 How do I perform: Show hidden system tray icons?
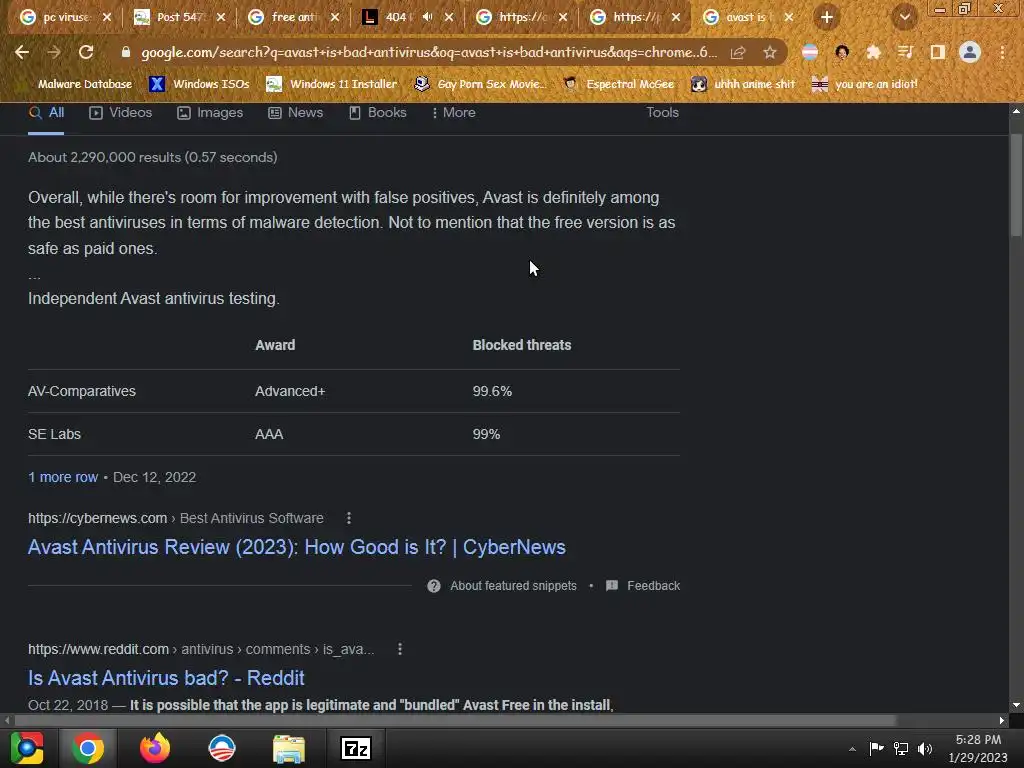pyautogui.click(x=852, y=749)
